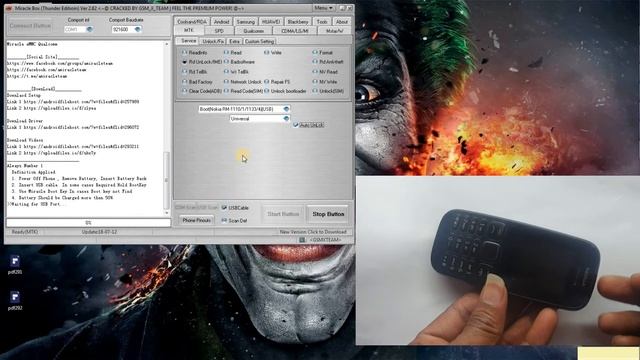Open the Extra sub-tab
Viewport: 640px width, 360px height.
click(234, 41)
